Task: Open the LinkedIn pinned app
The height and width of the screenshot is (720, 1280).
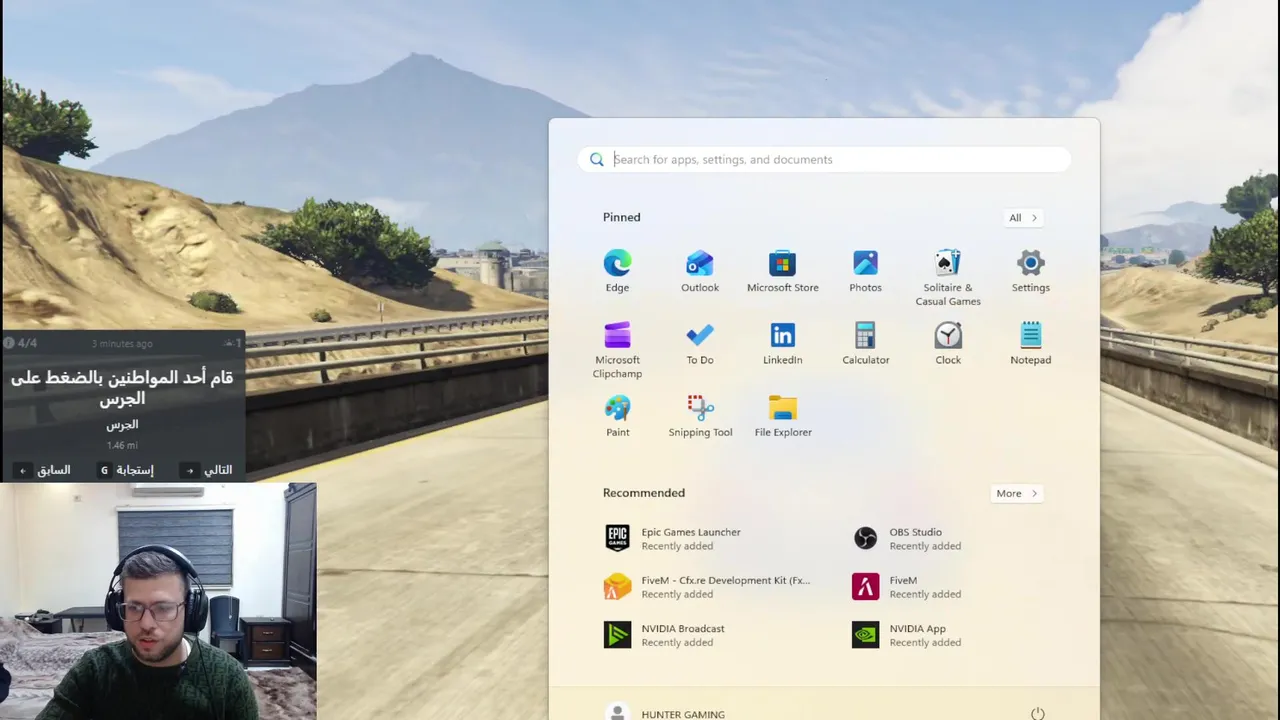Action: coord(782,344)
